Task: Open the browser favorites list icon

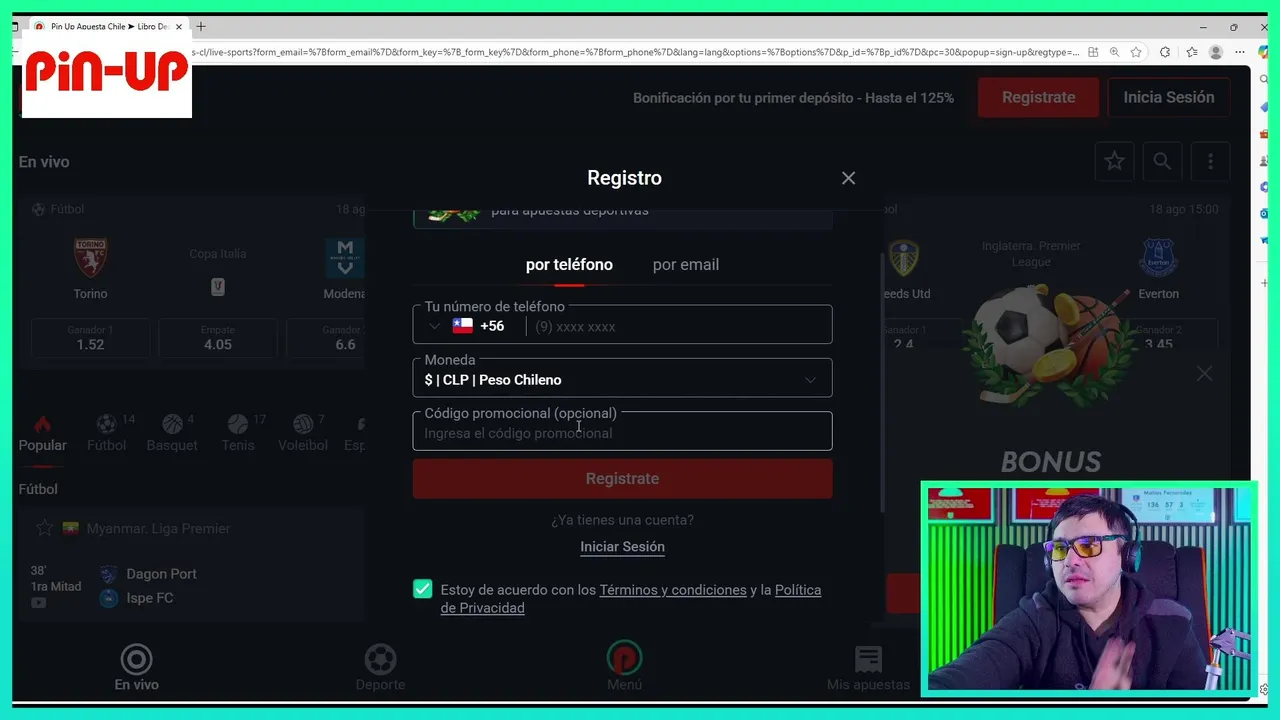Action: pos(1191,52)
